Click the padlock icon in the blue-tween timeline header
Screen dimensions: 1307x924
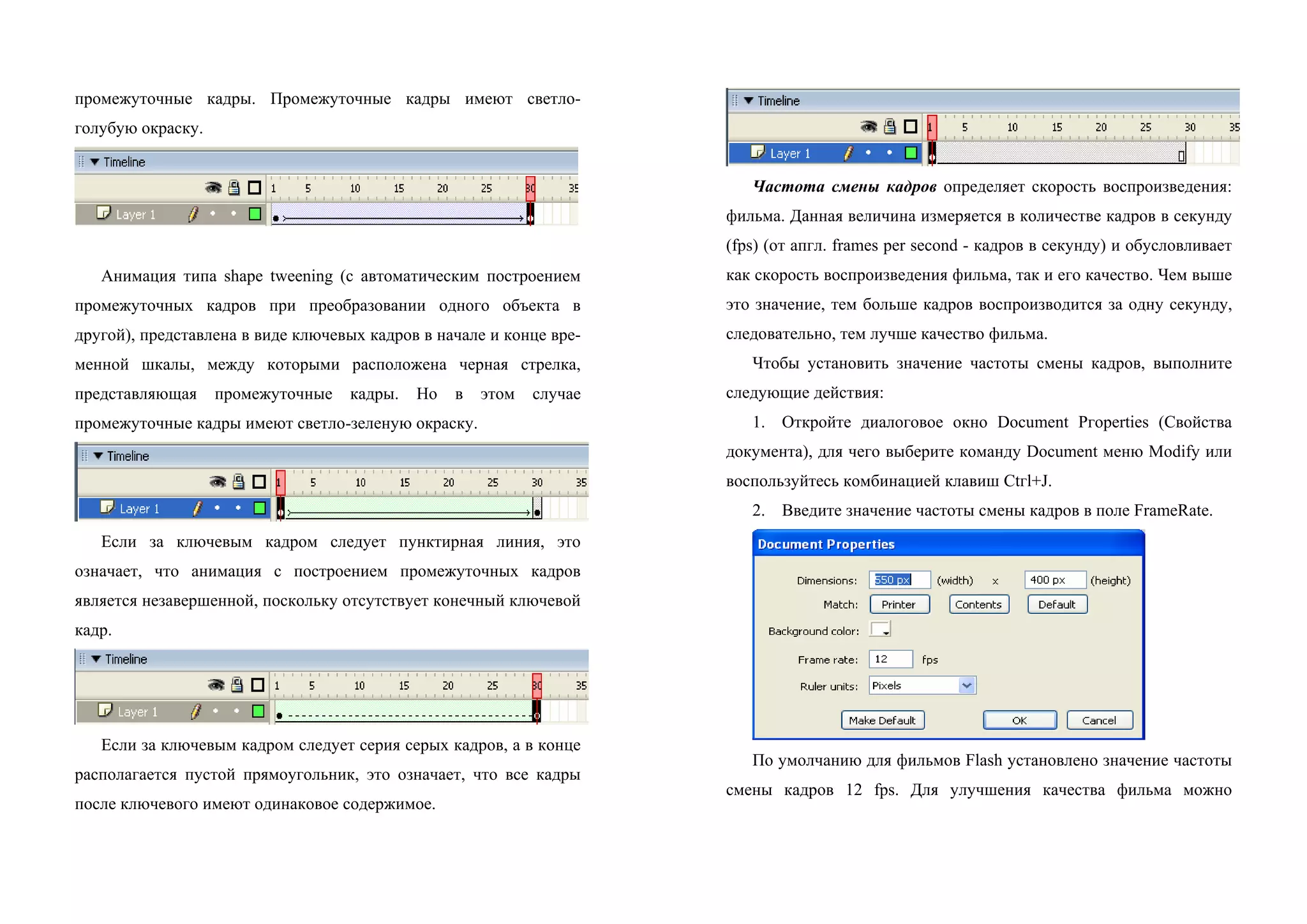coord(234,188)
